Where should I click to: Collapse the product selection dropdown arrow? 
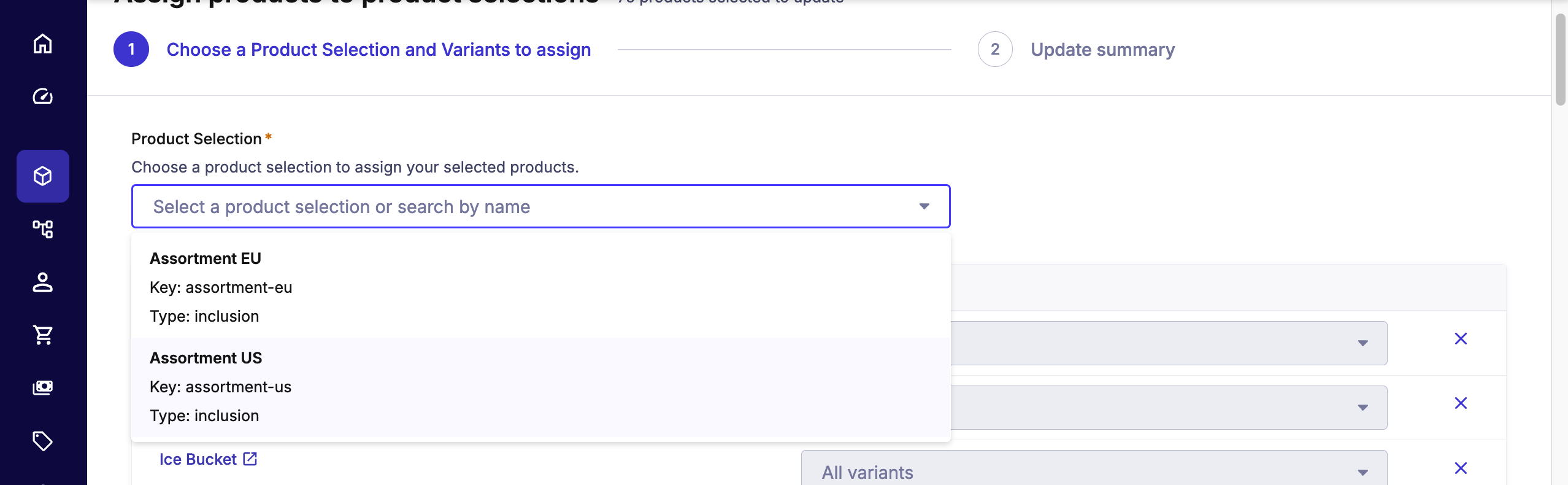tap(924, 206)
